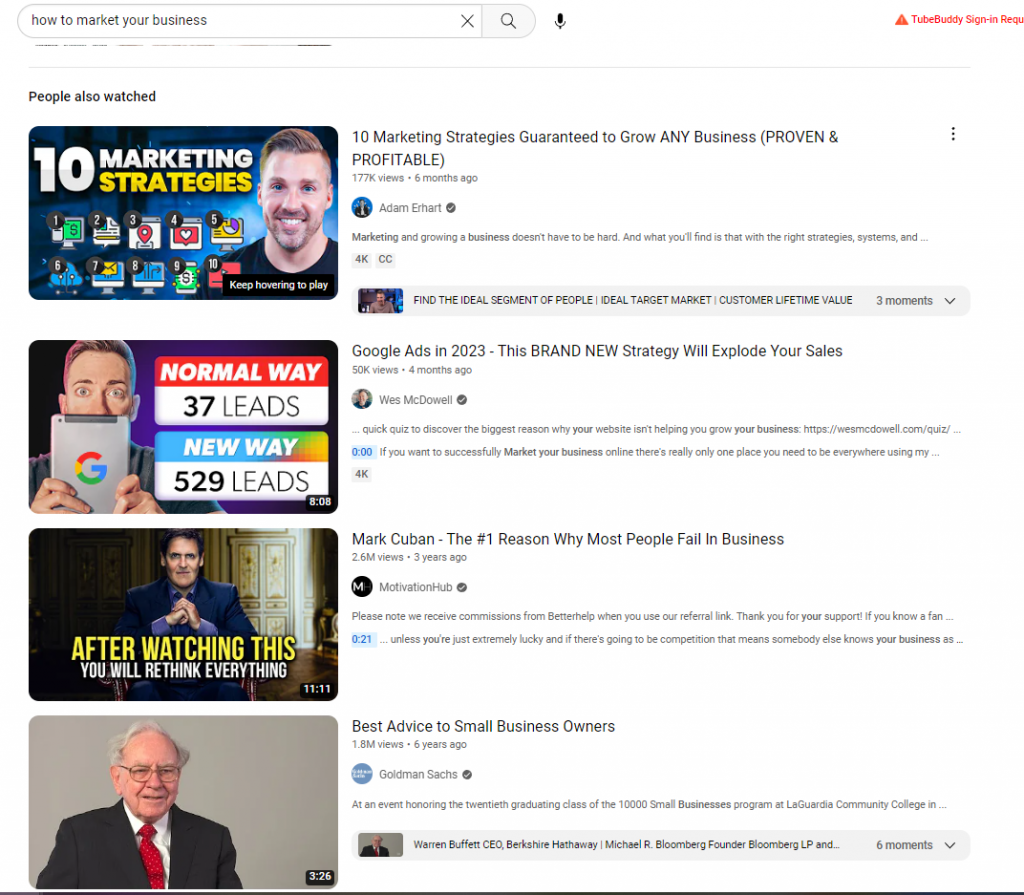
Task: Click the Goldman Sachs channel avatar
Action: tap(361, 773)
